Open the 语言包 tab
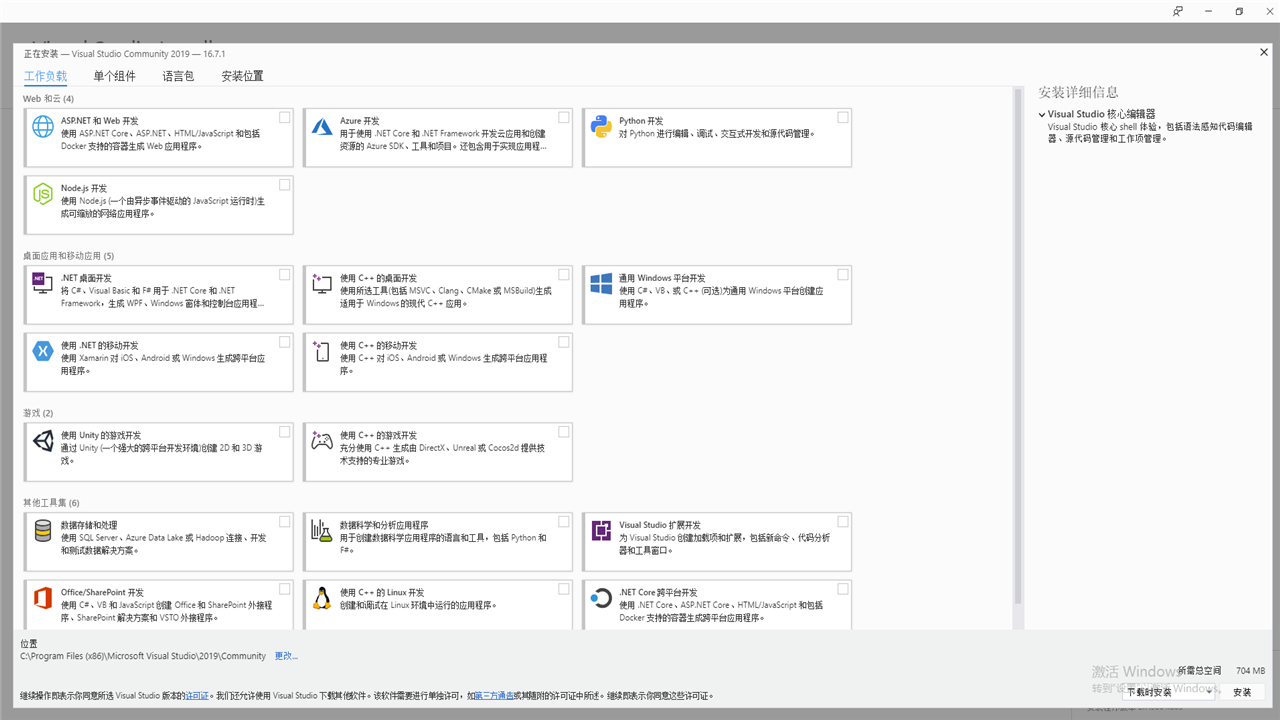 178,75
